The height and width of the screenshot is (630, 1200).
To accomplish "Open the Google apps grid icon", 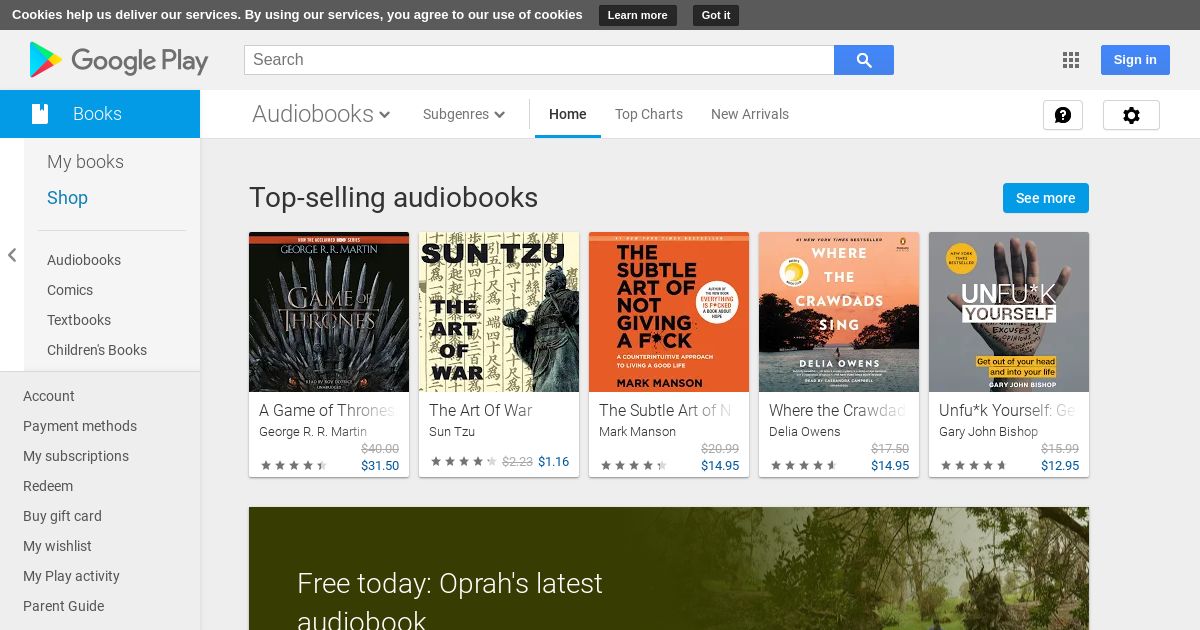I will [x=1071, y=60].
